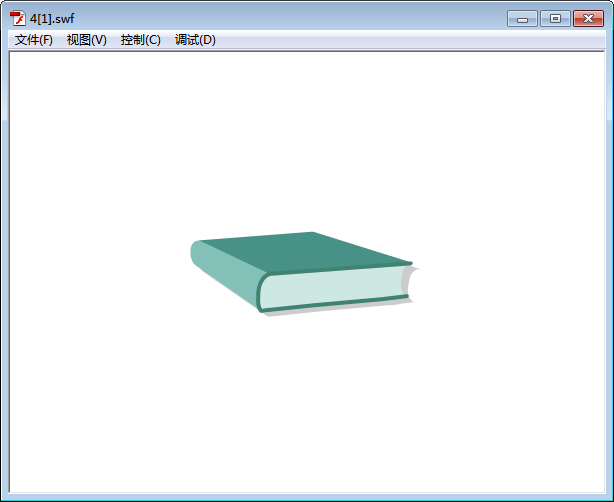Open the 调试(D) menu
614x502 pixels.
(195, 40)
